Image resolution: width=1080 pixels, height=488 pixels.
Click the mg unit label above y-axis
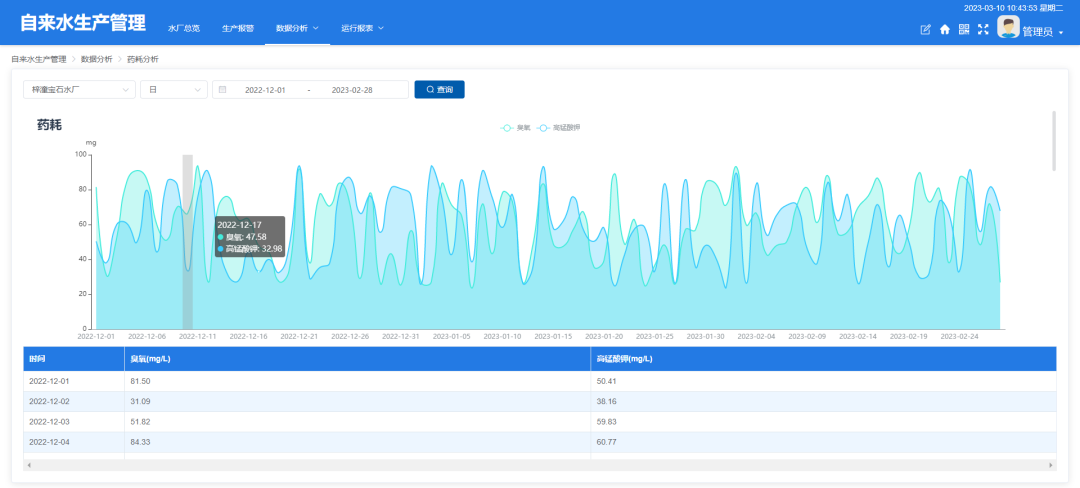(x=91, y=143)
